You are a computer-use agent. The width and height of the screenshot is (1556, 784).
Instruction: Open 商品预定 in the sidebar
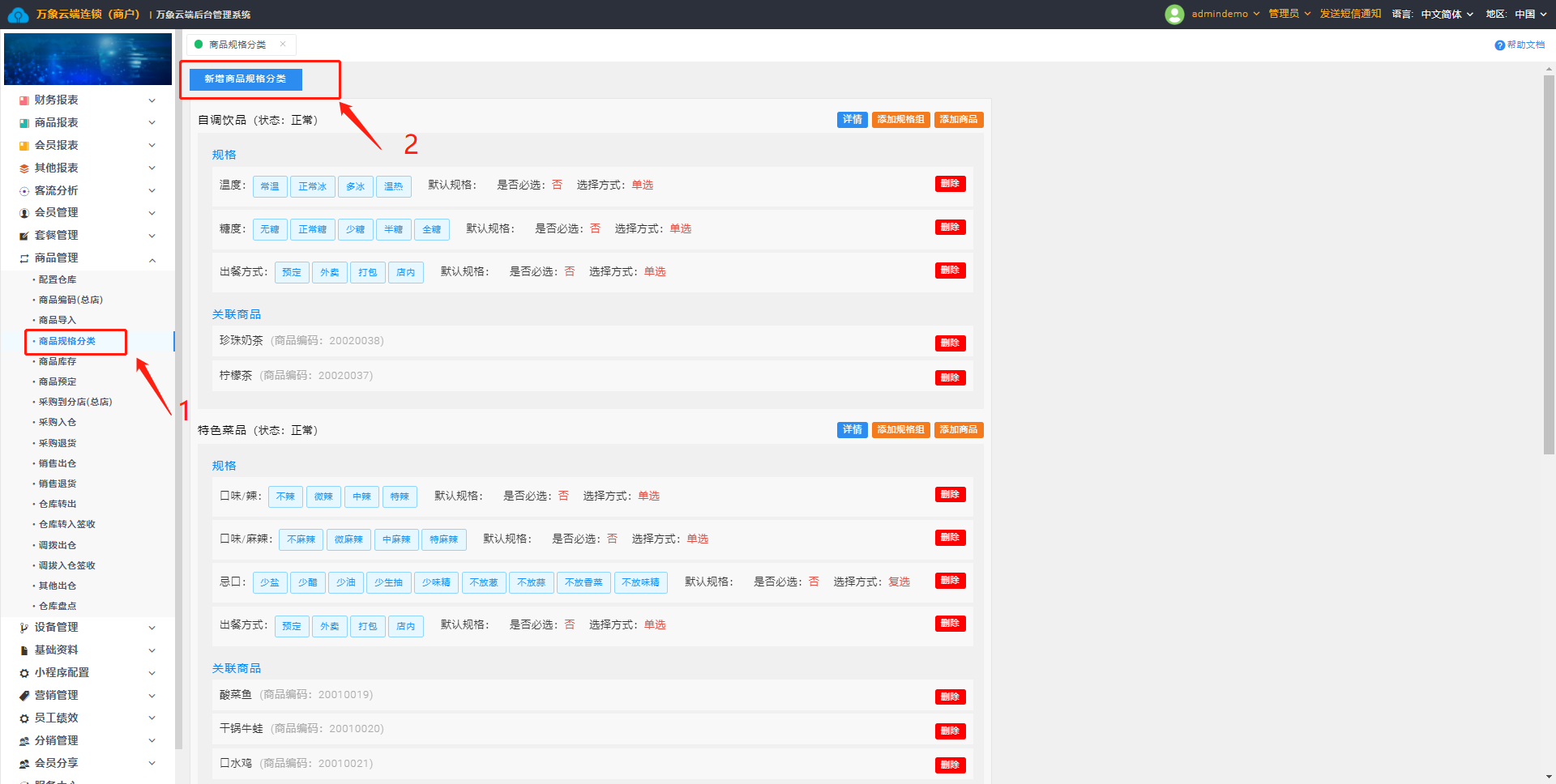58,381
